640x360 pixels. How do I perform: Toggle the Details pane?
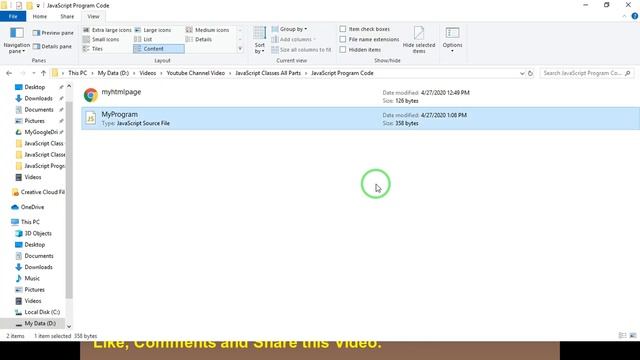pyautogui.click(x=52, y=47)
